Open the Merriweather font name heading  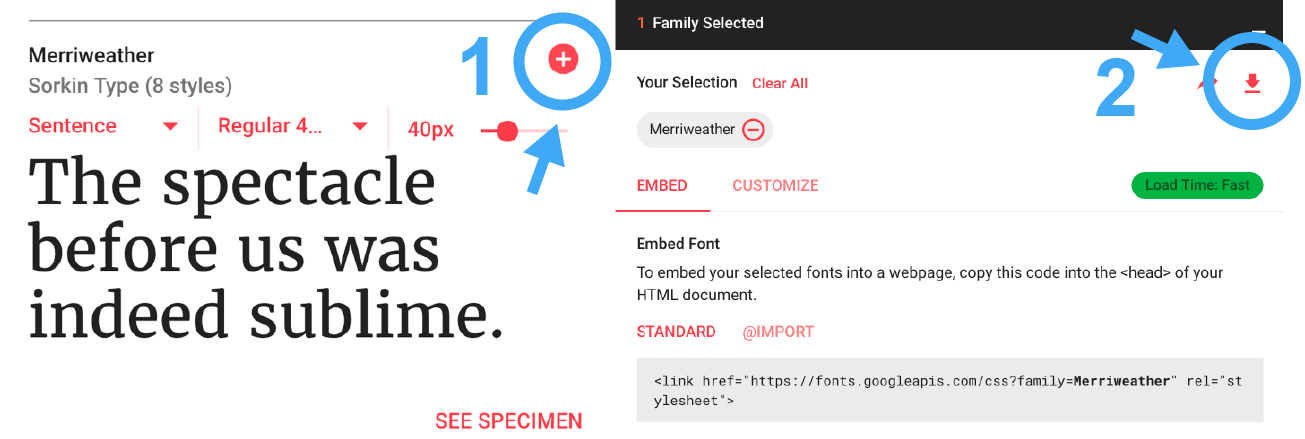click(x=92, y=55)
